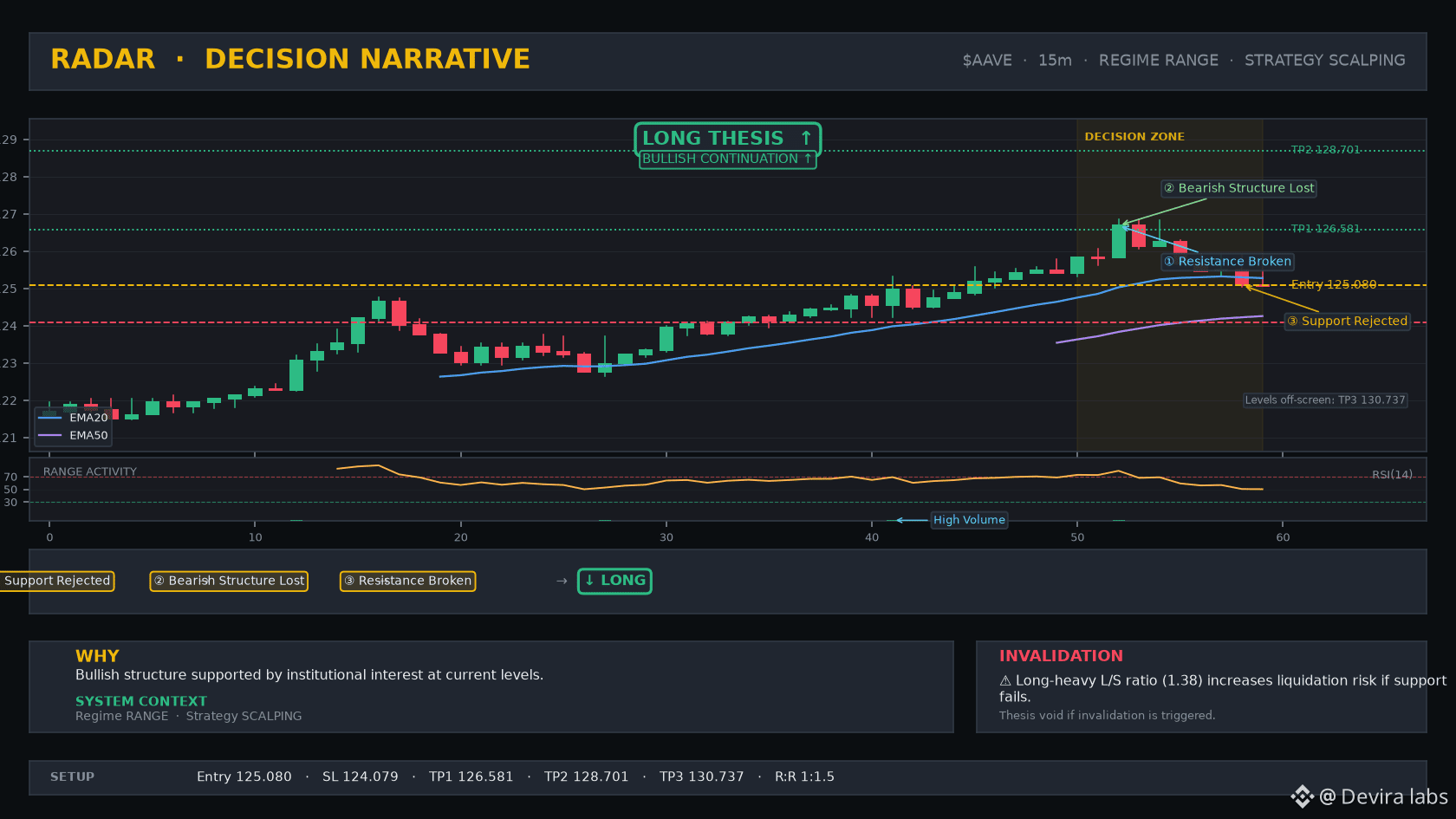Click the Levels off-screen TP3 note
This screenshot has height=819, width=1456.
[x=1325, y=400]
